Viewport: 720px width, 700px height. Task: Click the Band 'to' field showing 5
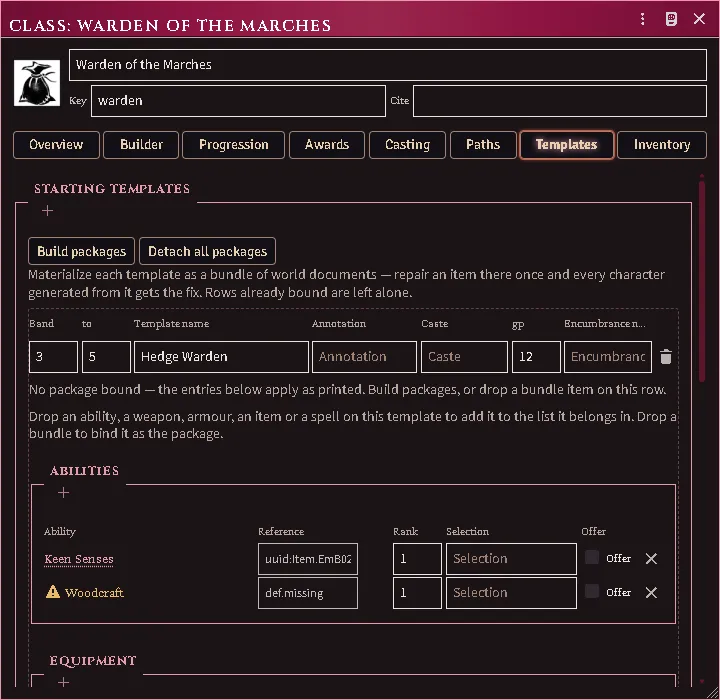click(106, 356)
